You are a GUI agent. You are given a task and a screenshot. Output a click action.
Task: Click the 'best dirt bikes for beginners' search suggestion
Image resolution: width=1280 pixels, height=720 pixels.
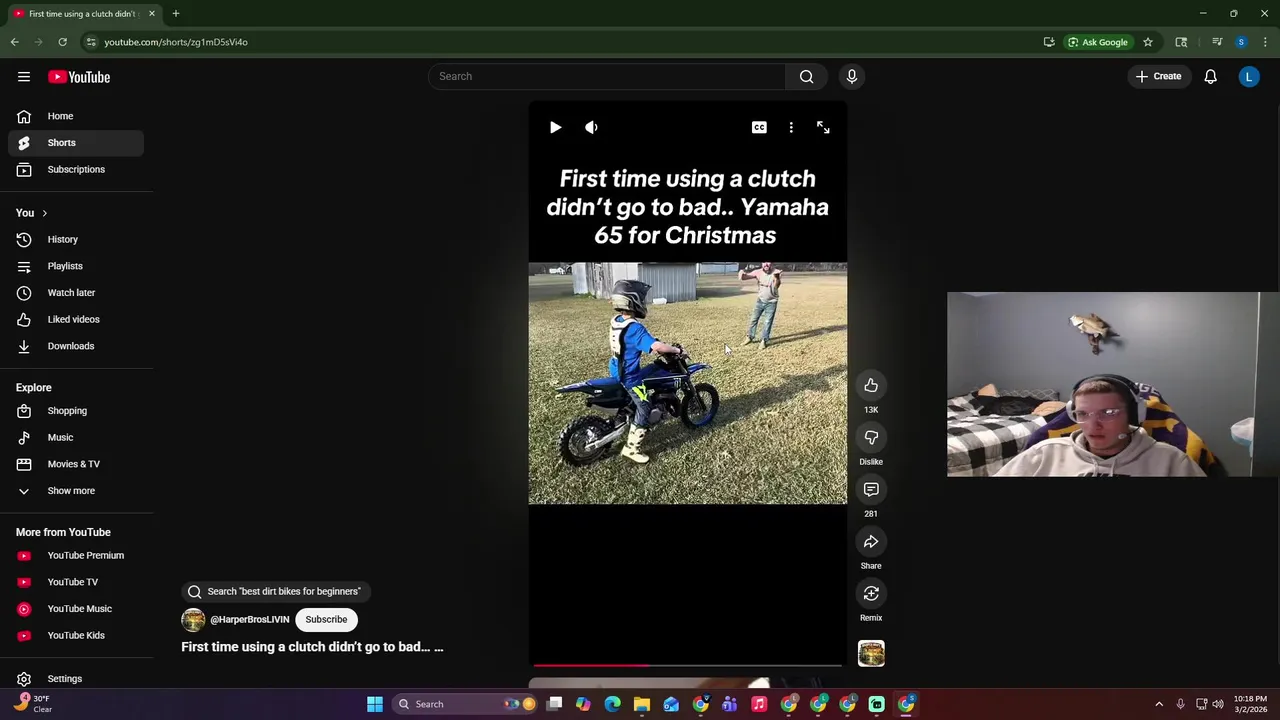275,591
